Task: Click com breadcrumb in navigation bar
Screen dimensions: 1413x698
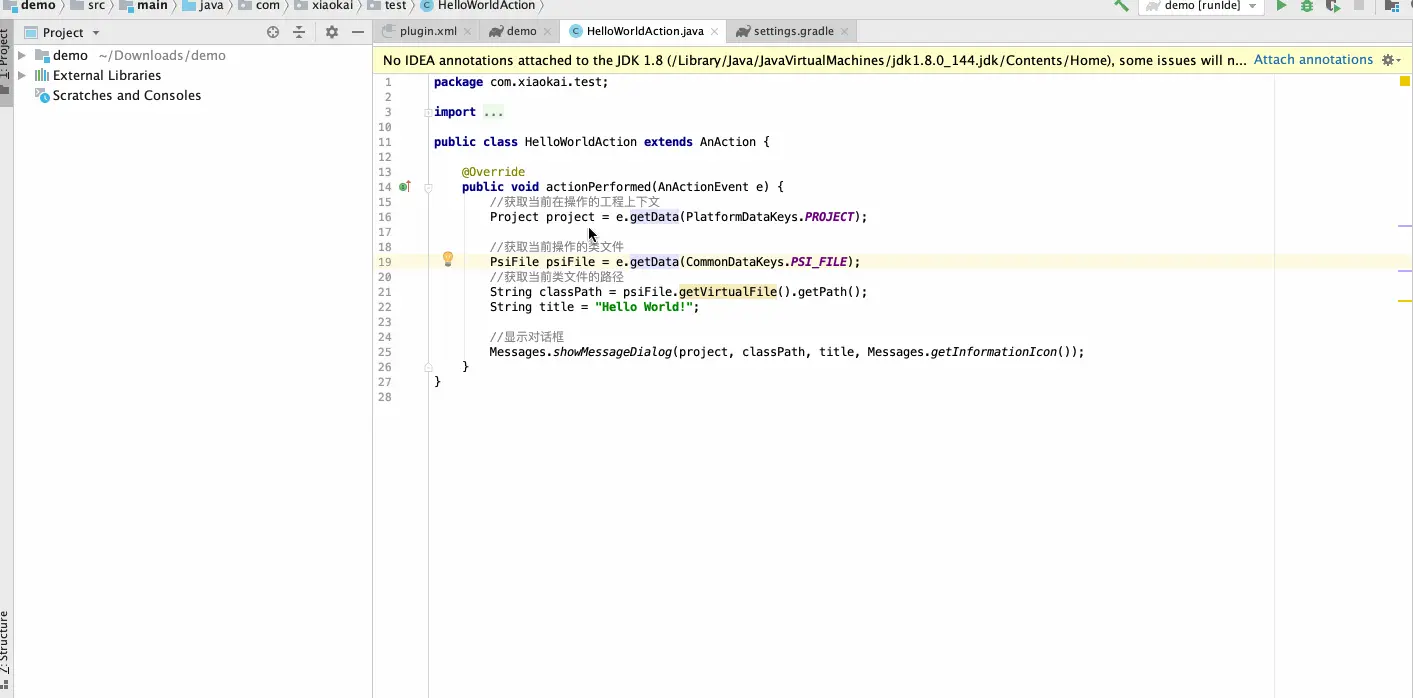Action: (259, 5)
